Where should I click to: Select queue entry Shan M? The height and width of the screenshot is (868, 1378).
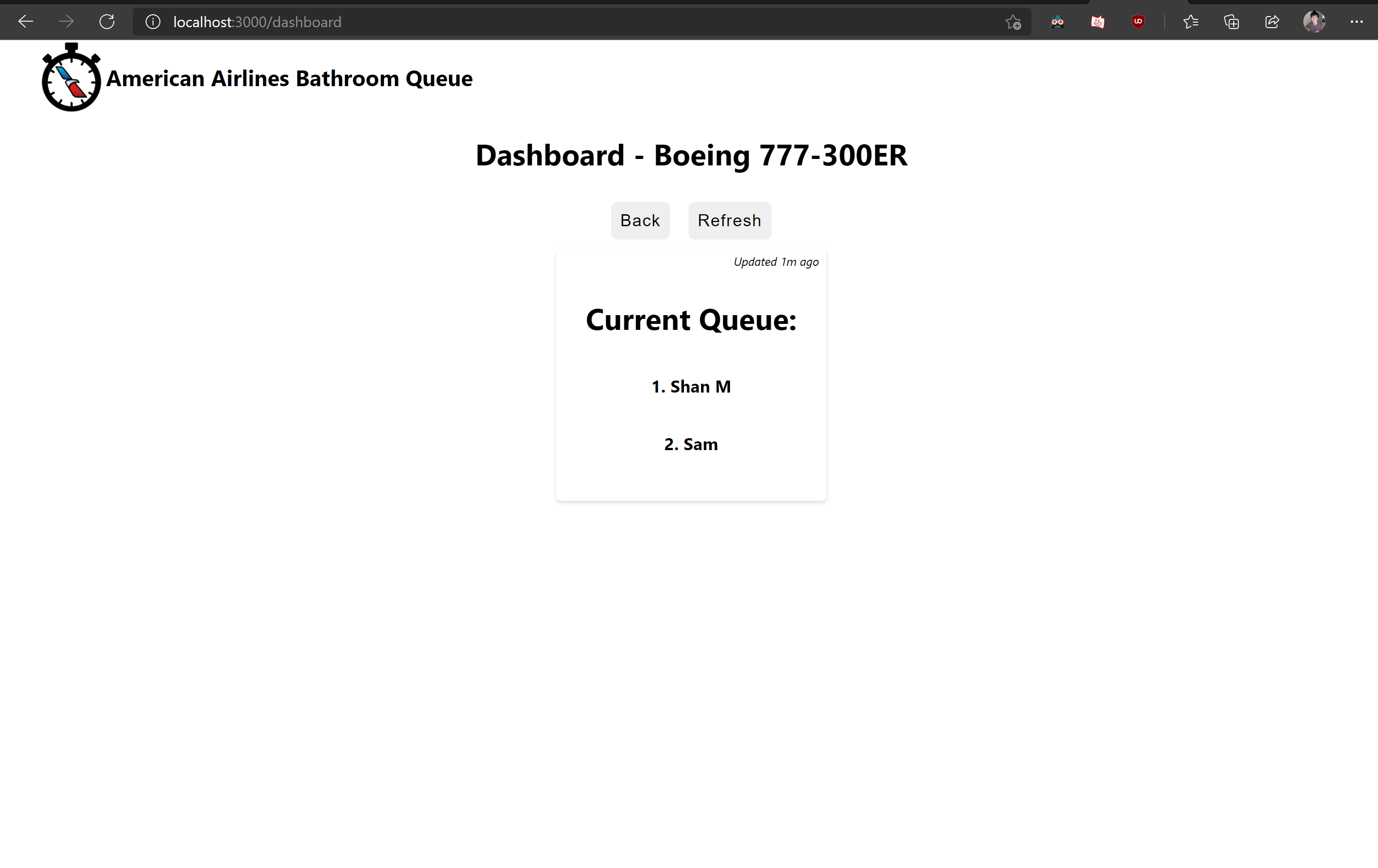click(691, 387)
